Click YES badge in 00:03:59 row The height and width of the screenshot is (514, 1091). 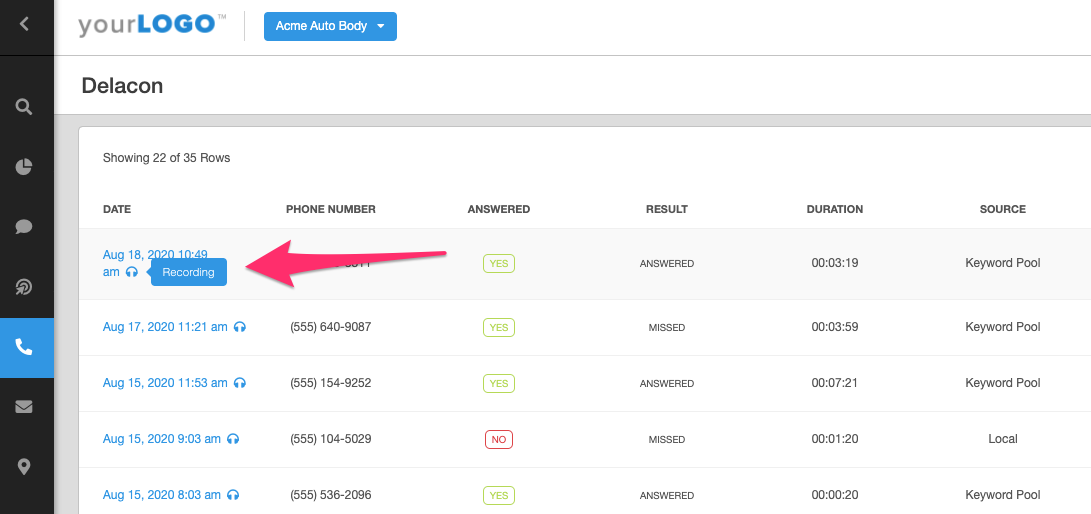point(499,327)
